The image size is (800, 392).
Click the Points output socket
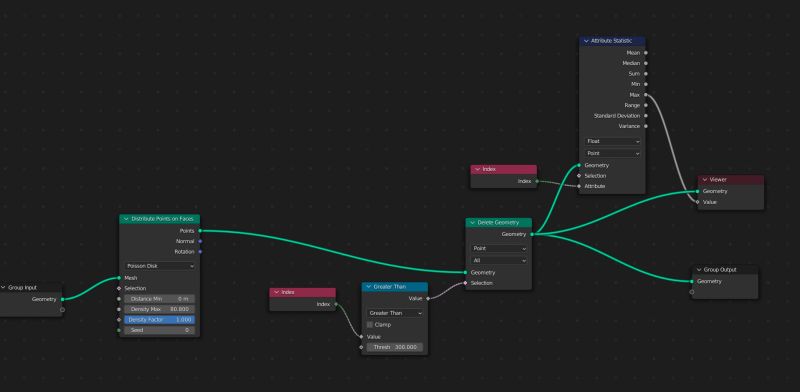pos(200,231)
